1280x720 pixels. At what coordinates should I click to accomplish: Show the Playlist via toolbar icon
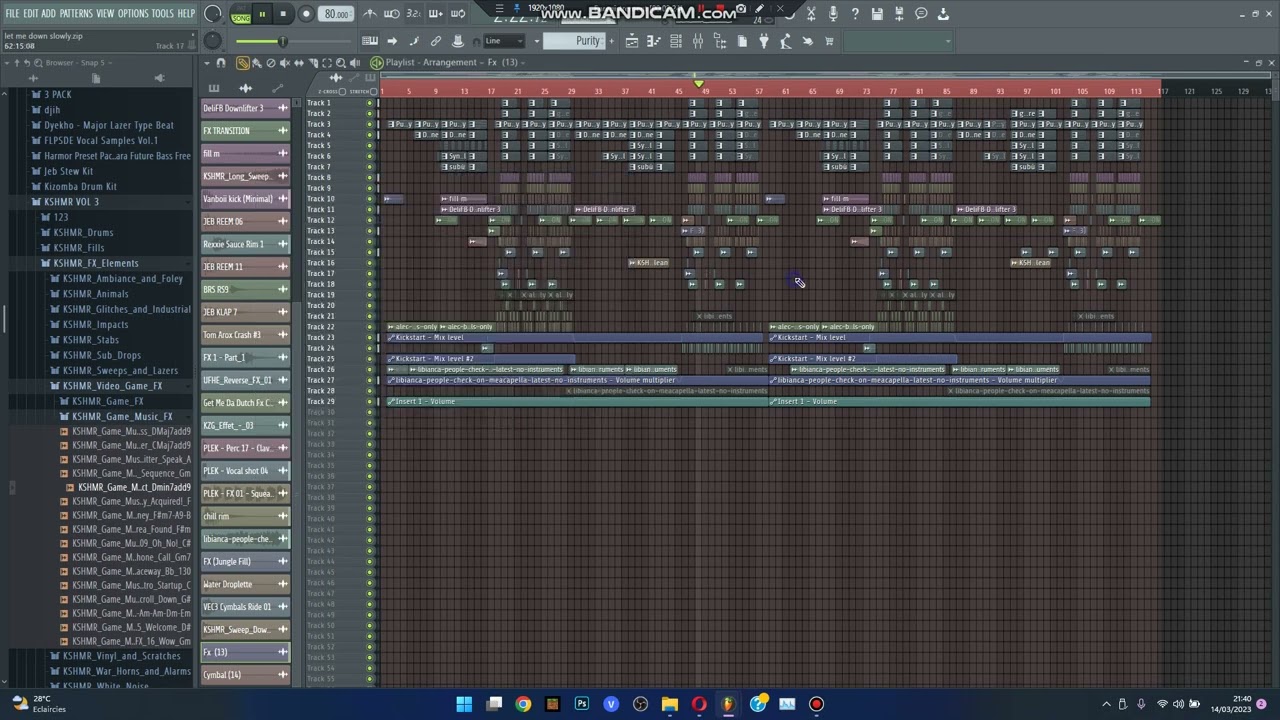[x=632, y=41]
